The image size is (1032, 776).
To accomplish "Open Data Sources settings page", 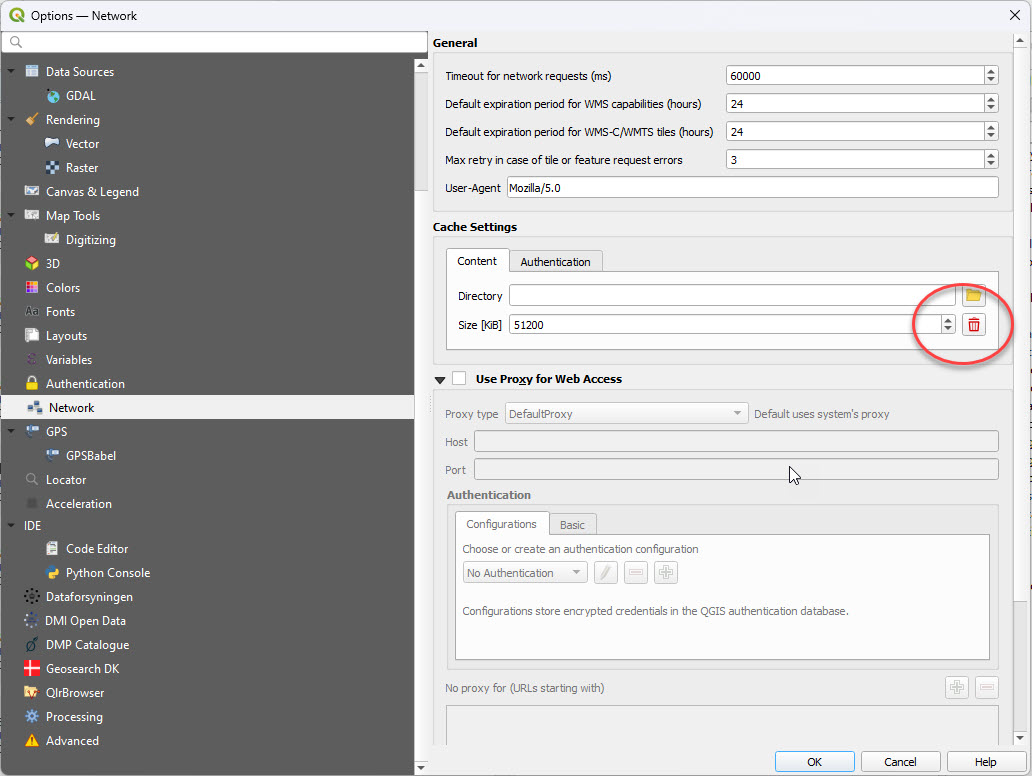I will [x=80, y=72].
